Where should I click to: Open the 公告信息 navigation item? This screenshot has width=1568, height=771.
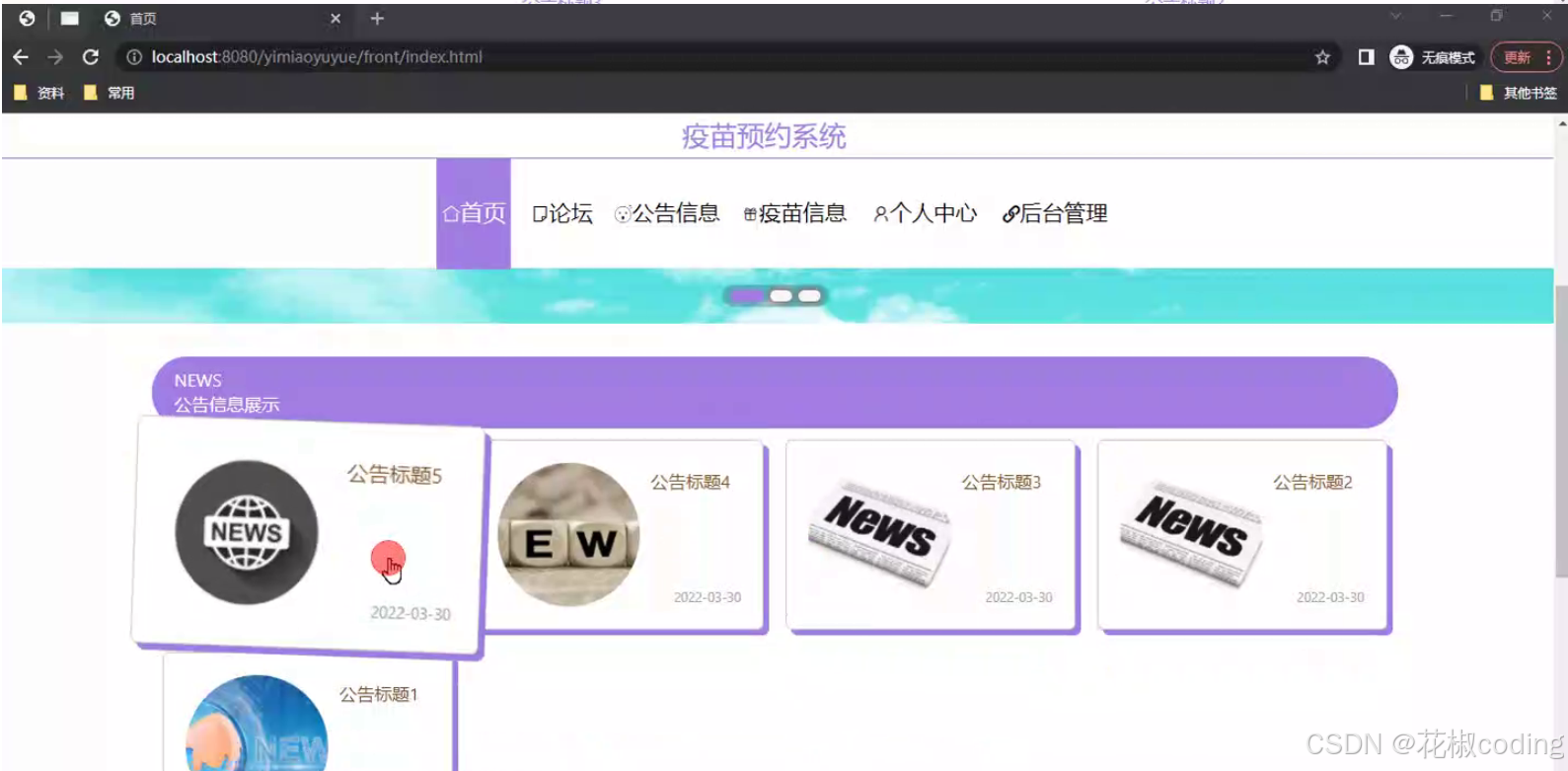667,213
